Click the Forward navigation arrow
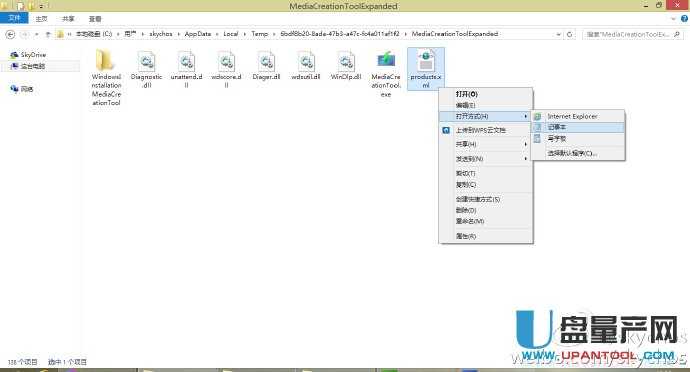 (x=25, y=34)
